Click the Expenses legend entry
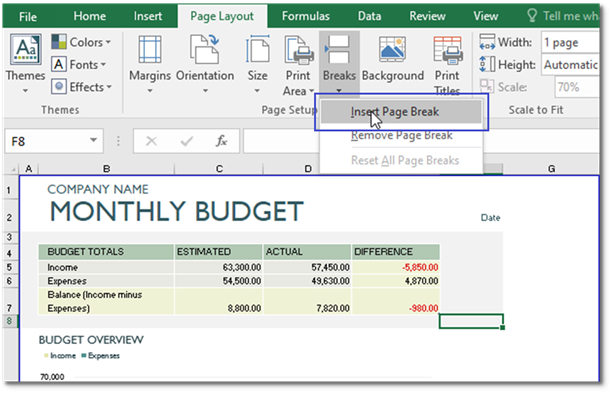612x393 pixels. [x=100, y=356]
